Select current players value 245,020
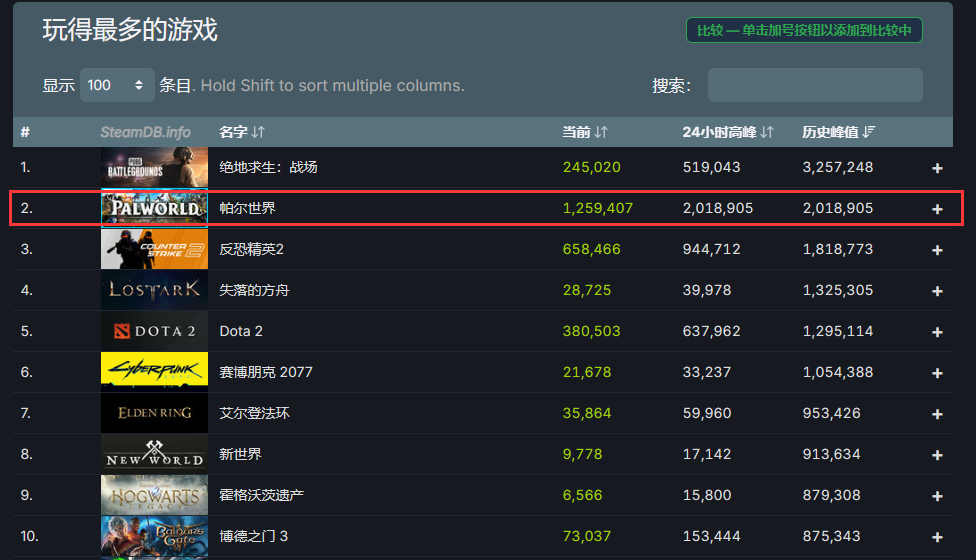Viewport: 976px width, 560px height. [591, 167]
